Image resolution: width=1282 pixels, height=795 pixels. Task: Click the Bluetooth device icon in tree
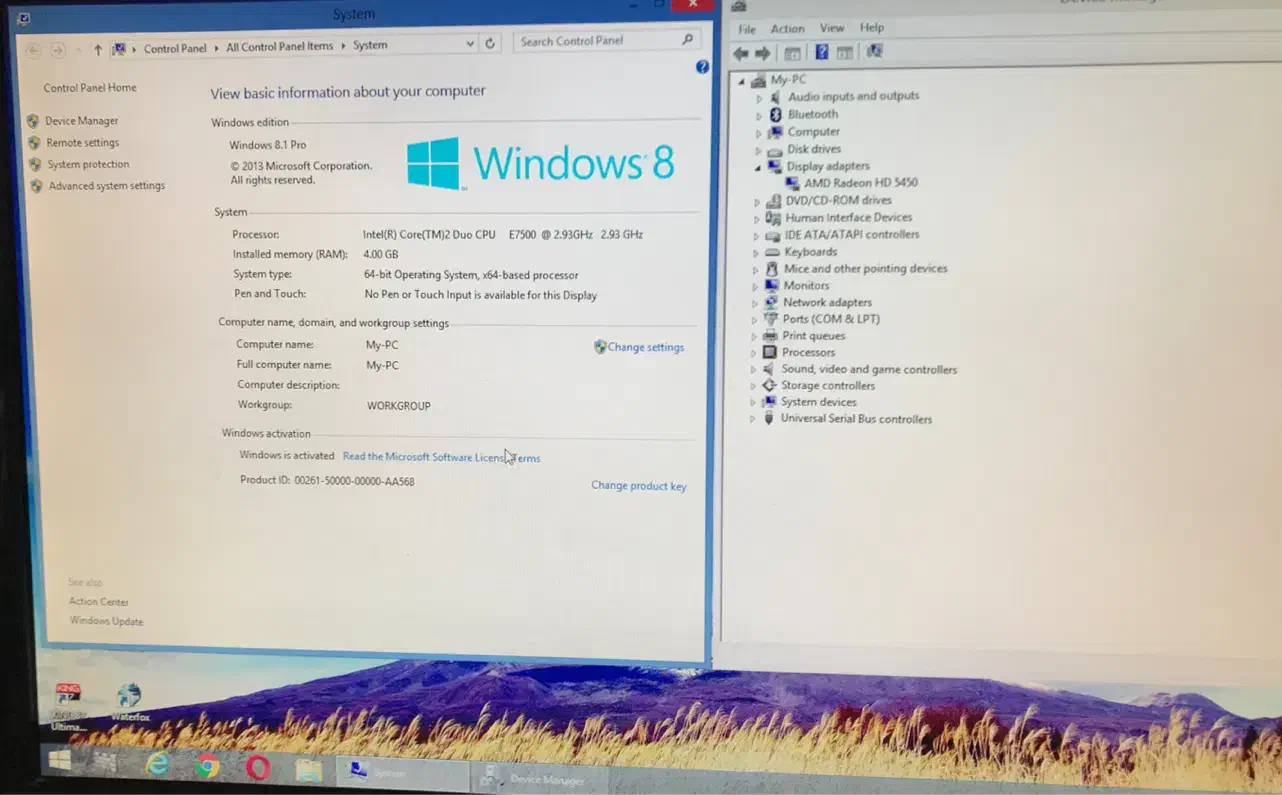[x=775, y=114]
